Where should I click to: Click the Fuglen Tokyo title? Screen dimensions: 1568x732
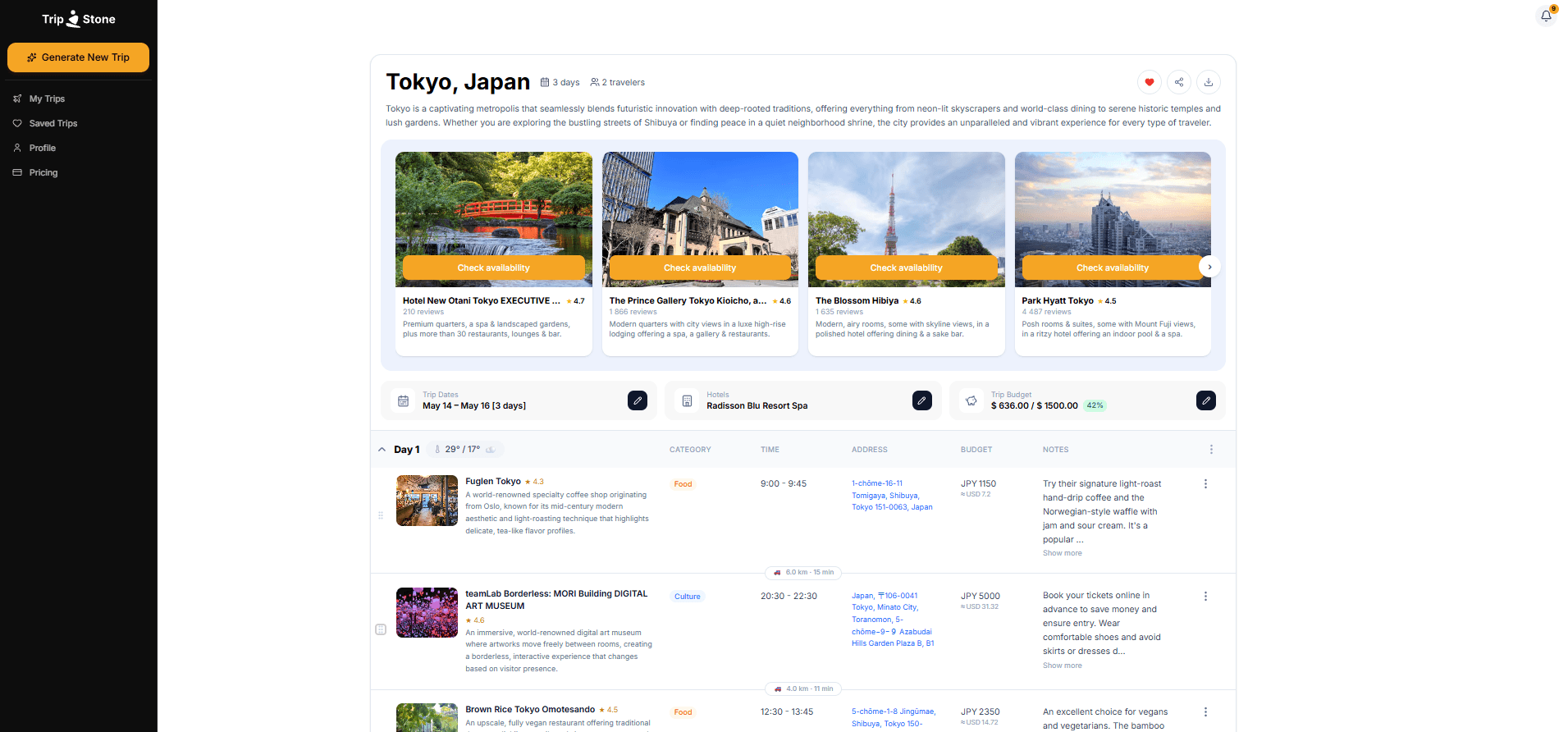493,482
